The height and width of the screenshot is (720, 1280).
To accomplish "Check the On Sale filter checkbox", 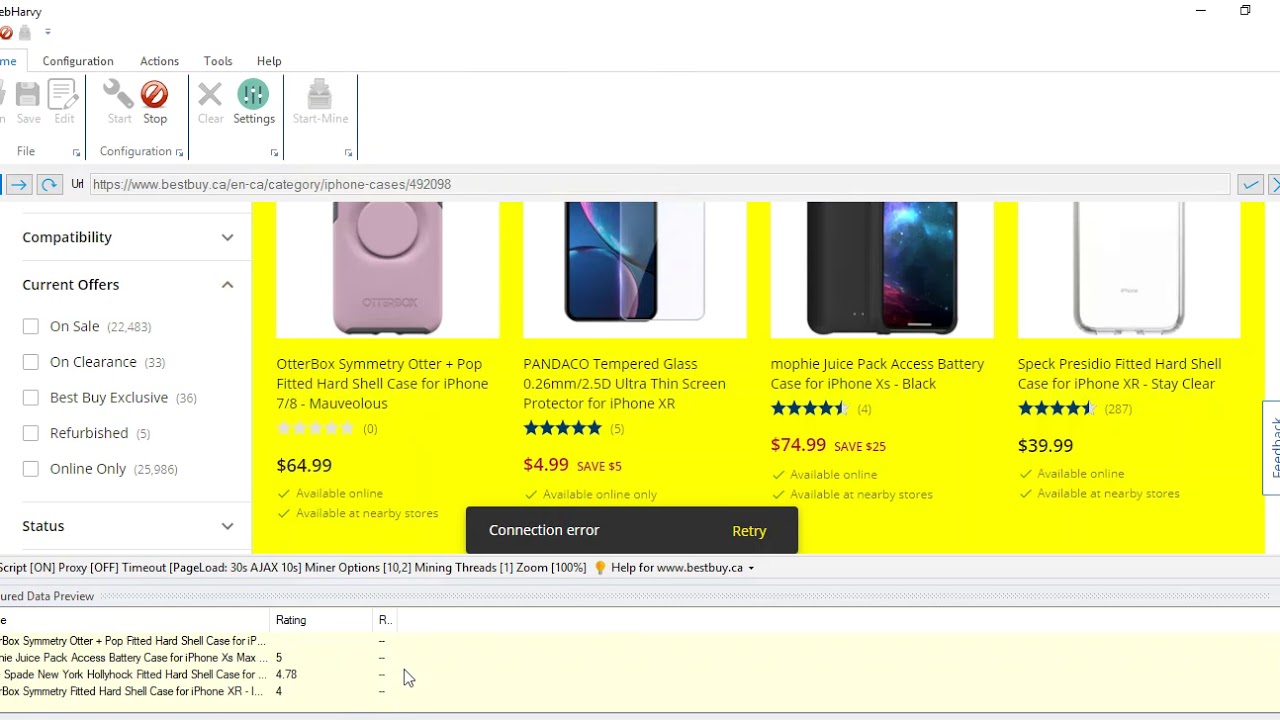I will (x=31, y=326).
